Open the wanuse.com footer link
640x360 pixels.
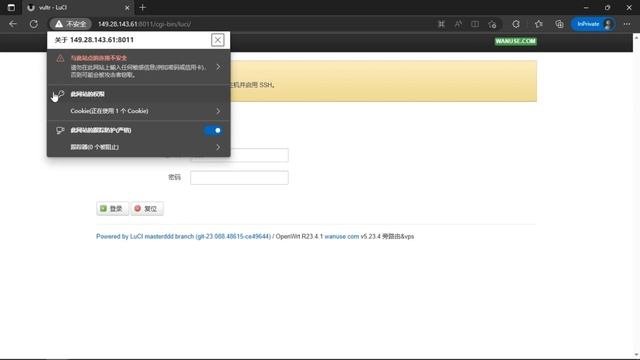coord(342,236)
